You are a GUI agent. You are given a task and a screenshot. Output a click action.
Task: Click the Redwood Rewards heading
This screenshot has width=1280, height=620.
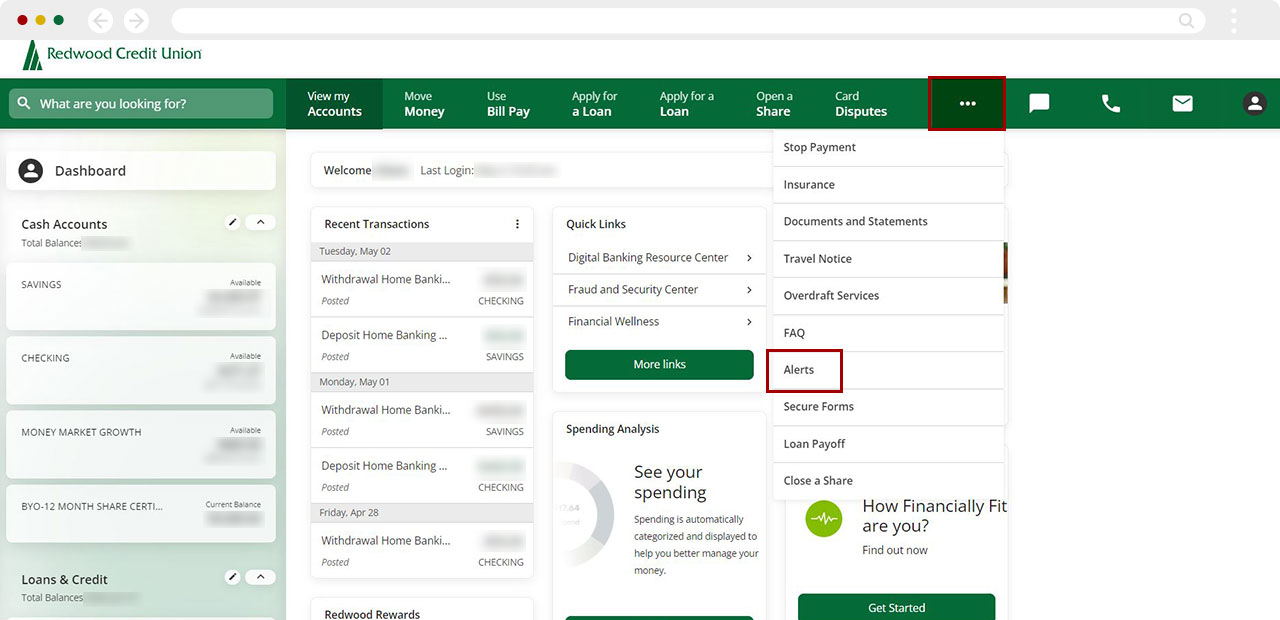coord(372,613)
